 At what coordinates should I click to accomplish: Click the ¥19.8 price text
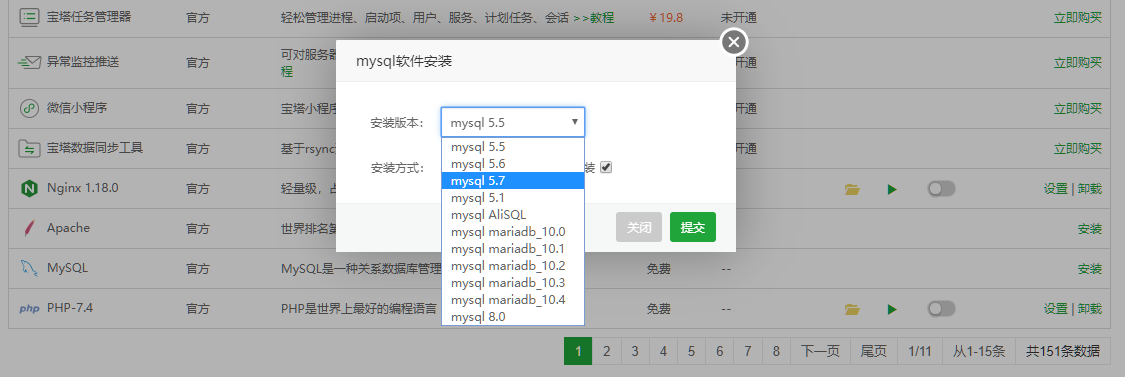(665, 18)
